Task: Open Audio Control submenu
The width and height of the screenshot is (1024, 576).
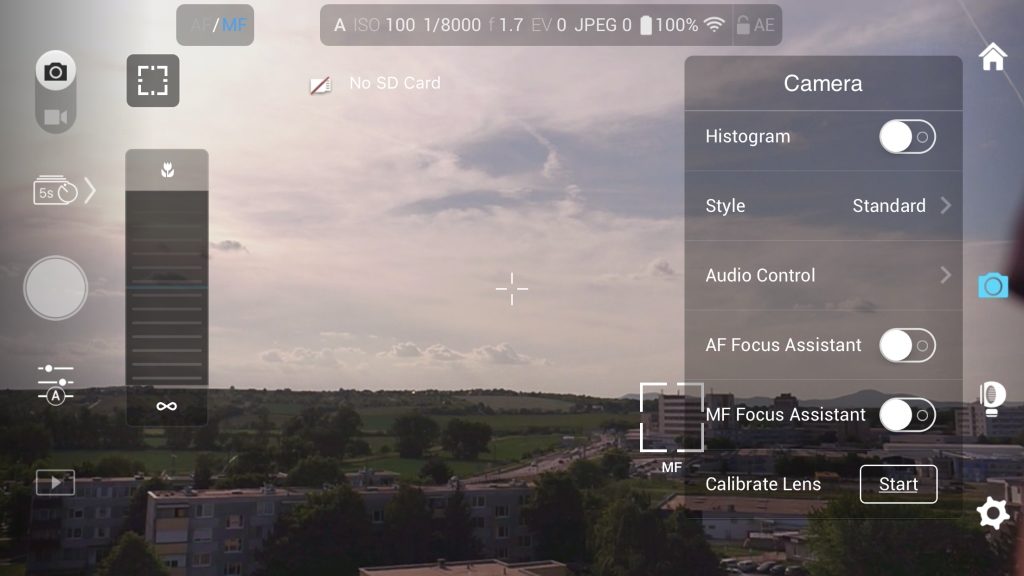Action: click(x=823, y=275)
